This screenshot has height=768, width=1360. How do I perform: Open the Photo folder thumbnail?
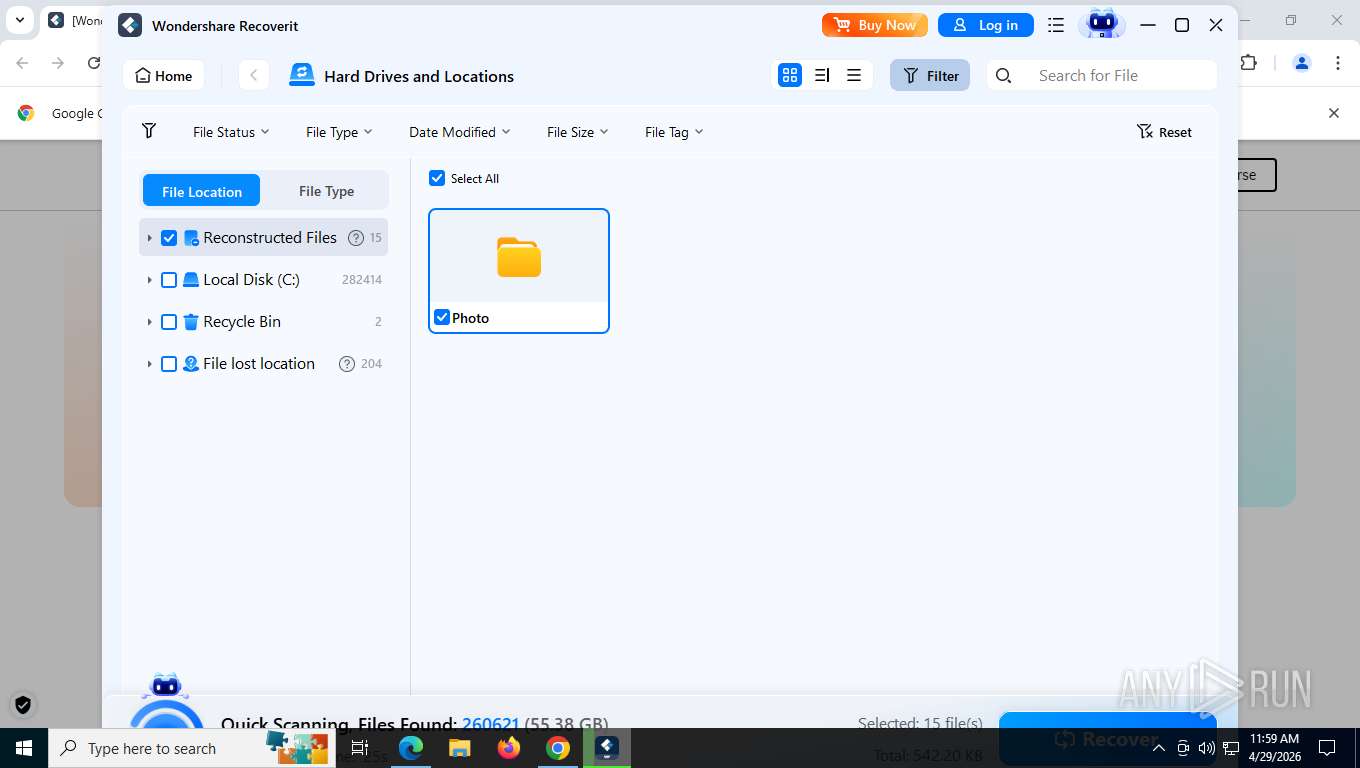pyautogui.click(x=519, y=257)
